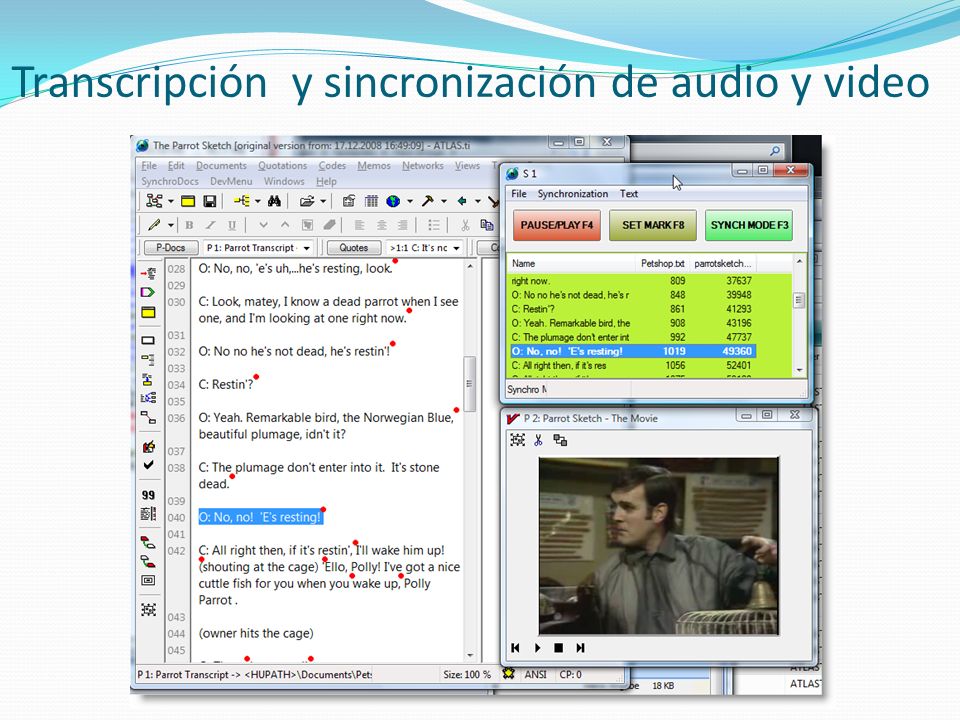Click the SYNCH MODE F3 button
Screen dimensions: 960x720
(749, 225)
